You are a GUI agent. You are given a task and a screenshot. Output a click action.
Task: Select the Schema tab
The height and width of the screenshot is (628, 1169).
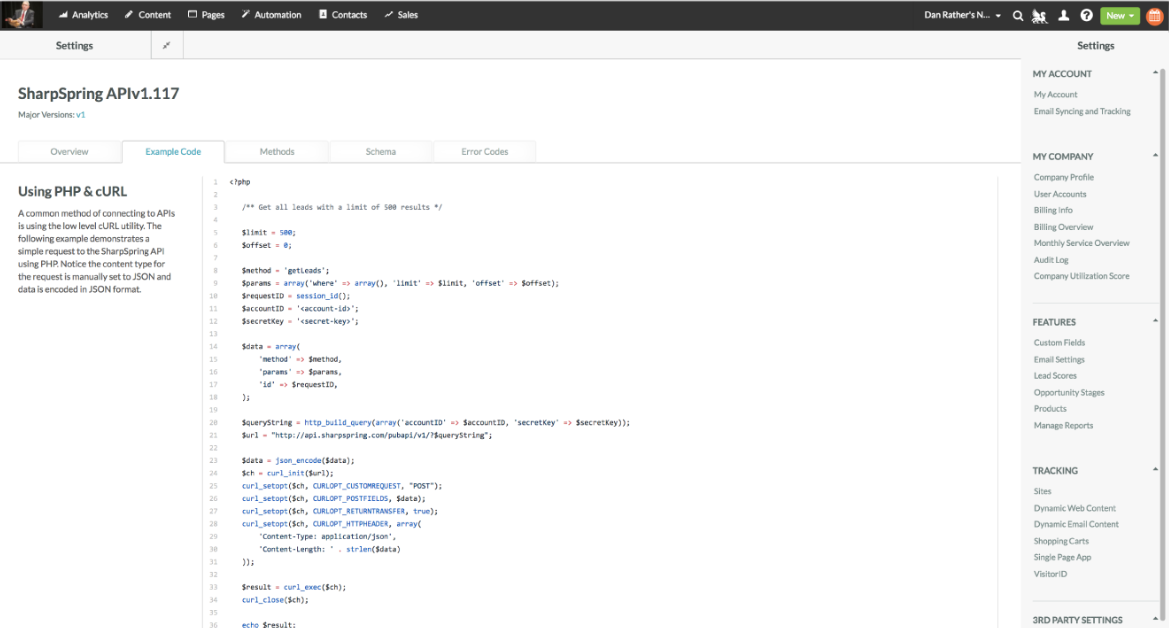[x=380, y=152]
